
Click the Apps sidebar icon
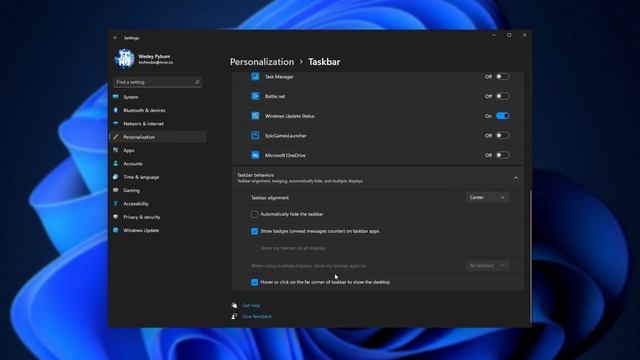116,150
